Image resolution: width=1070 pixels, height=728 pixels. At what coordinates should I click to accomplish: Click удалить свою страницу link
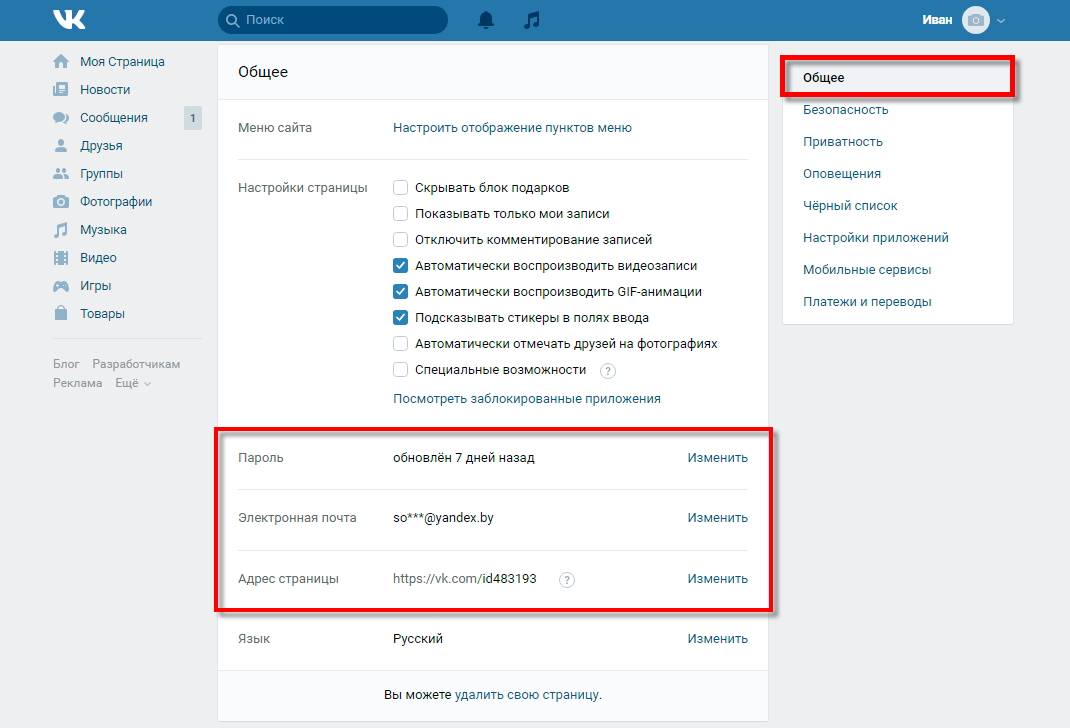527,695
